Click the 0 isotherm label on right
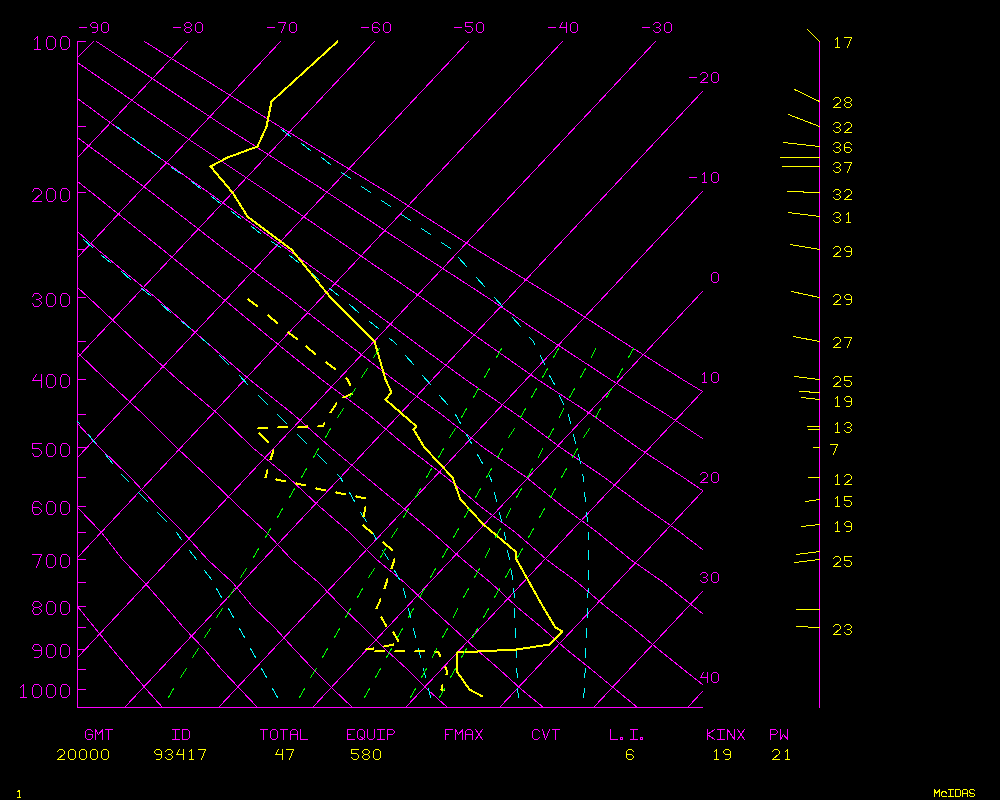The width and height of the screenshot is (1000, 800). tap(714, 278)
